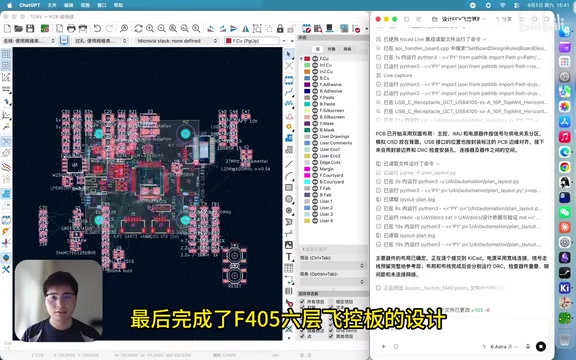Click F.Cu red color swatch in layers

coord(307,58)
